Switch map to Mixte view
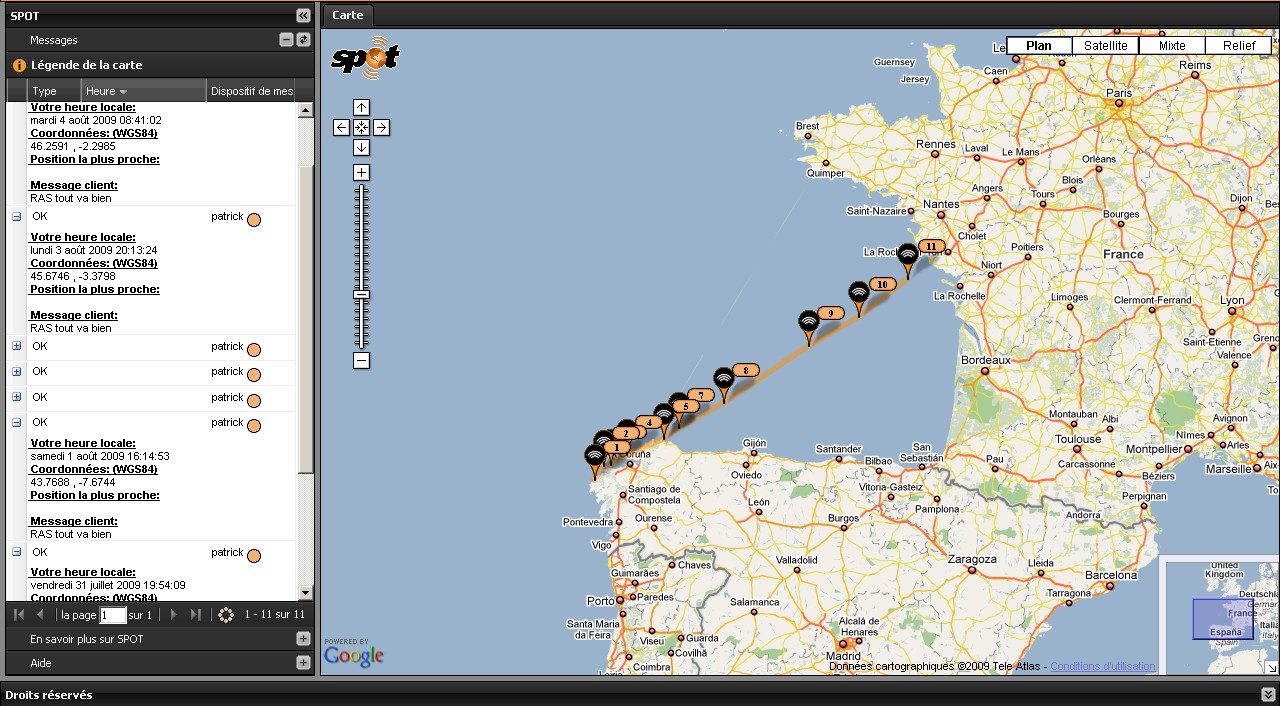 pyautogui.click(x=1172, y=46)
